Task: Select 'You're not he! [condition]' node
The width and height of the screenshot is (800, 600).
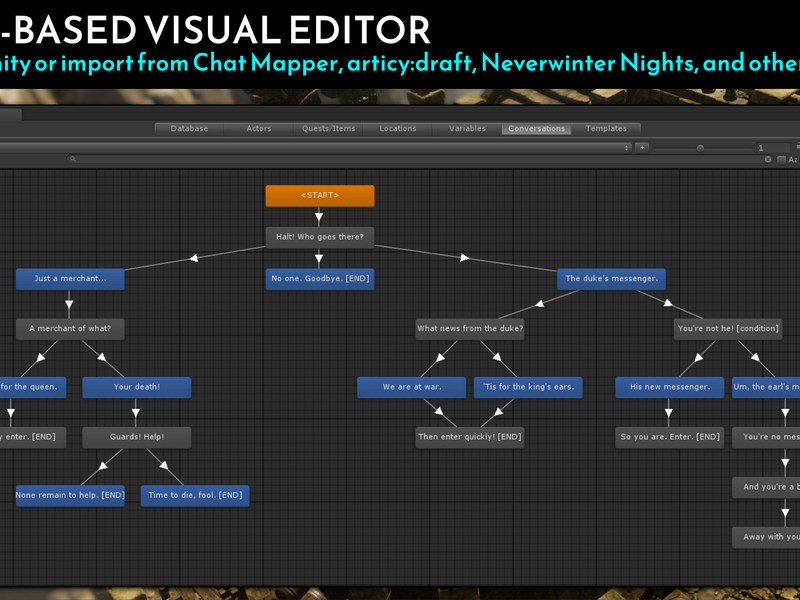Action: pos(728,330)
